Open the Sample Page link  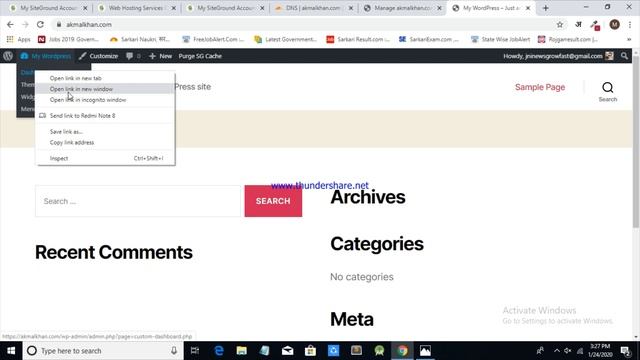click(540, 87)
